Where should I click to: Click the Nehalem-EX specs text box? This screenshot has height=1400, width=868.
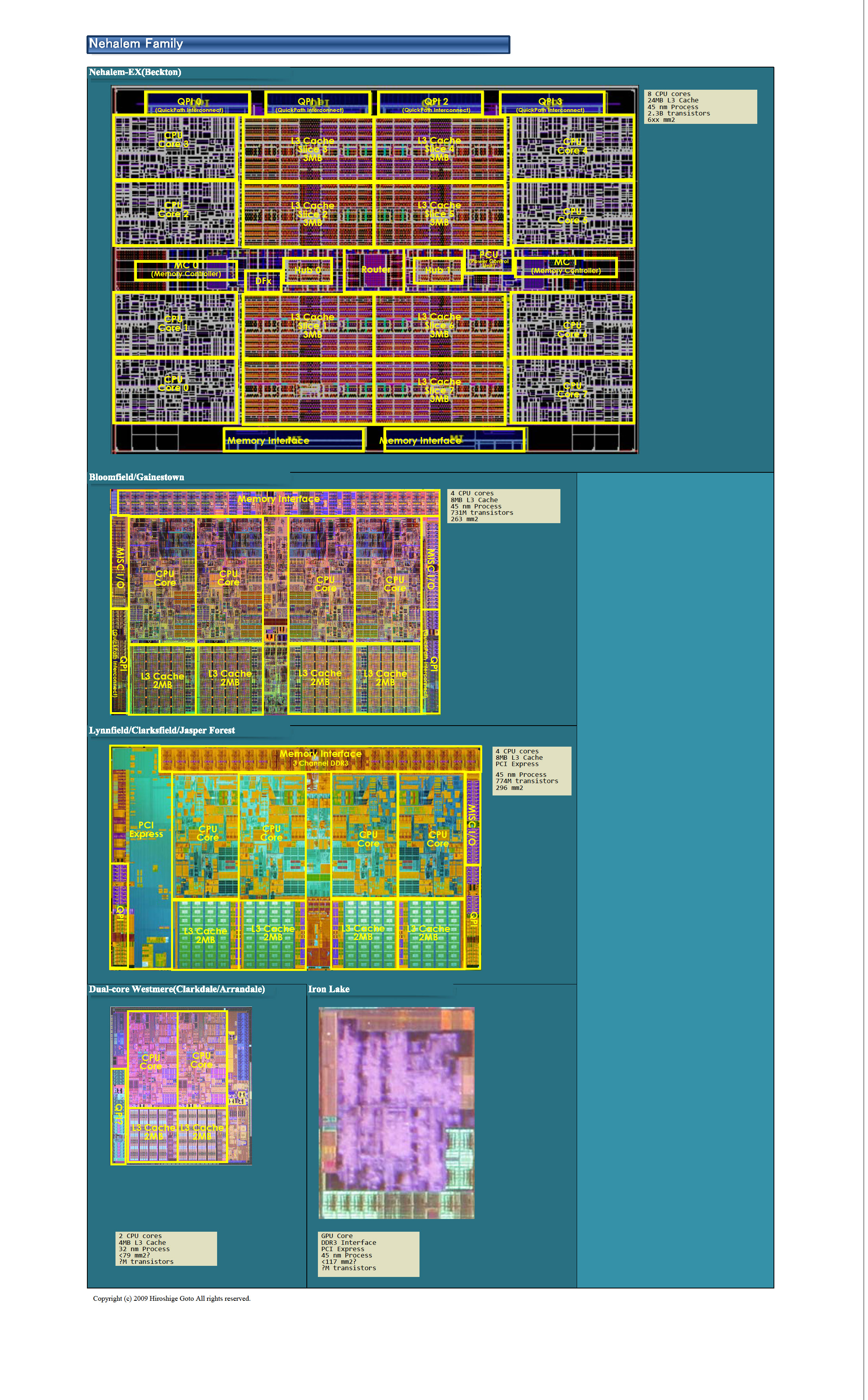700,107
